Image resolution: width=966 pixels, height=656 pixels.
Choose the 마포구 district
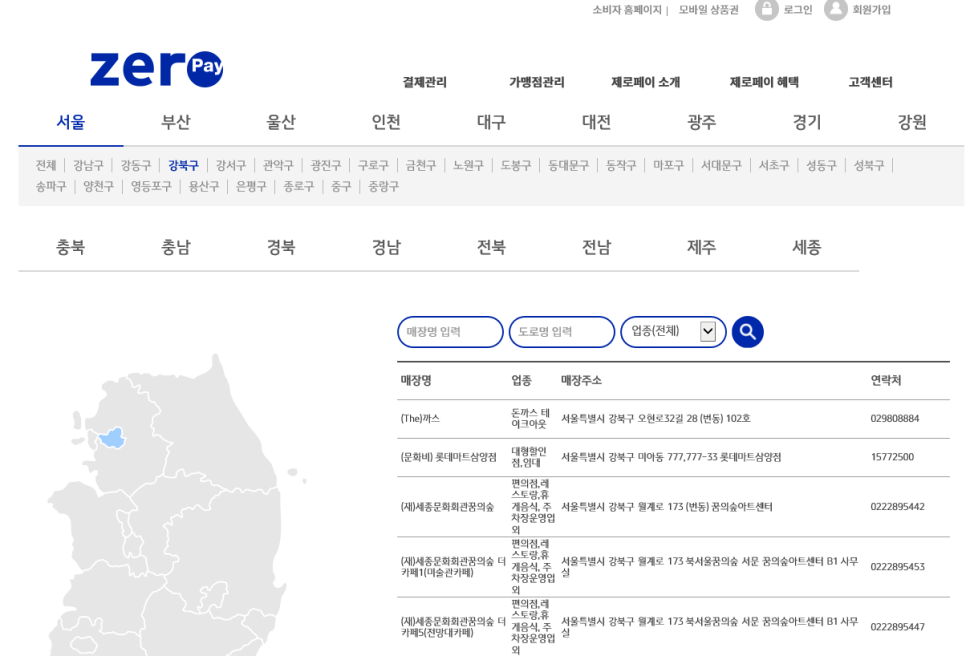pos(668,165)
